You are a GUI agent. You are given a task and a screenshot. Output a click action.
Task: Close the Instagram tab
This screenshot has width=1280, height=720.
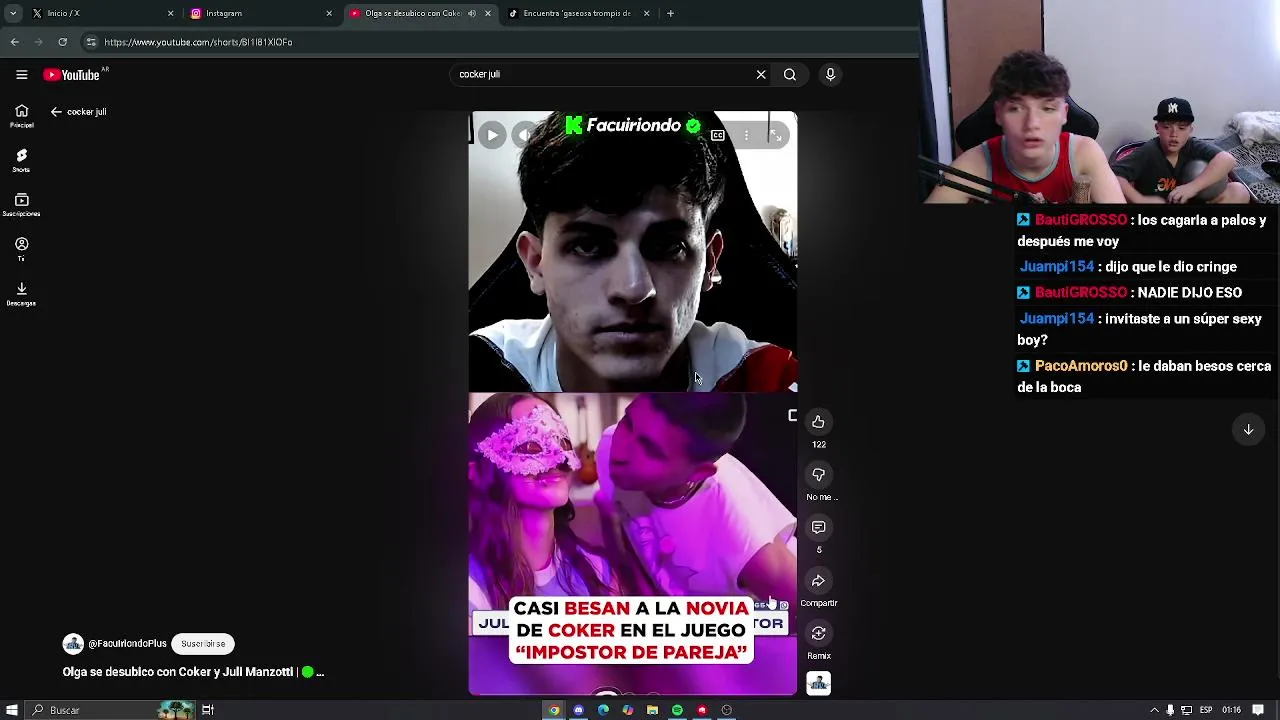coord(329,13)
